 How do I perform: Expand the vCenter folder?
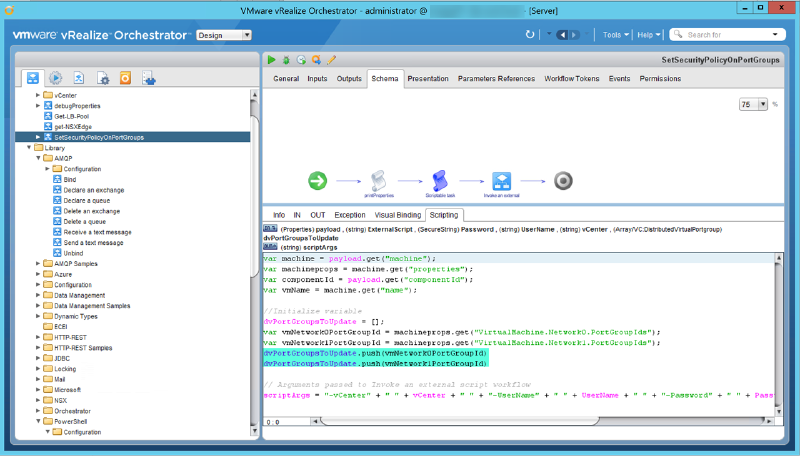coord(38,95)
